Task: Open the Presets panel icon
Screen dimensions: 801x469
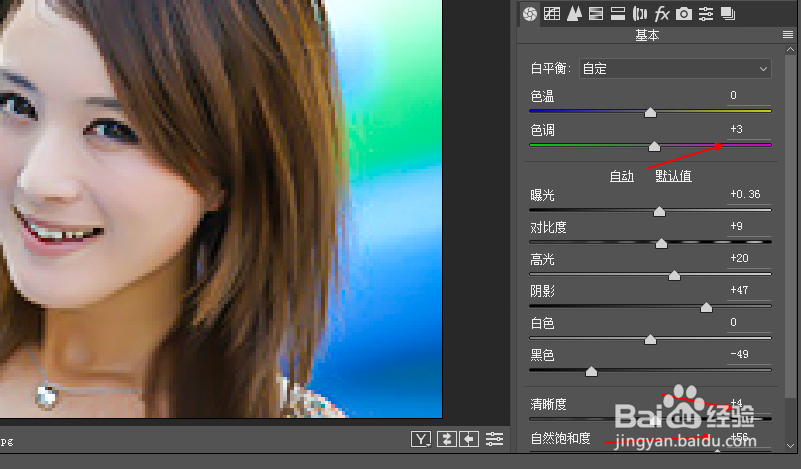Action: 706,14
